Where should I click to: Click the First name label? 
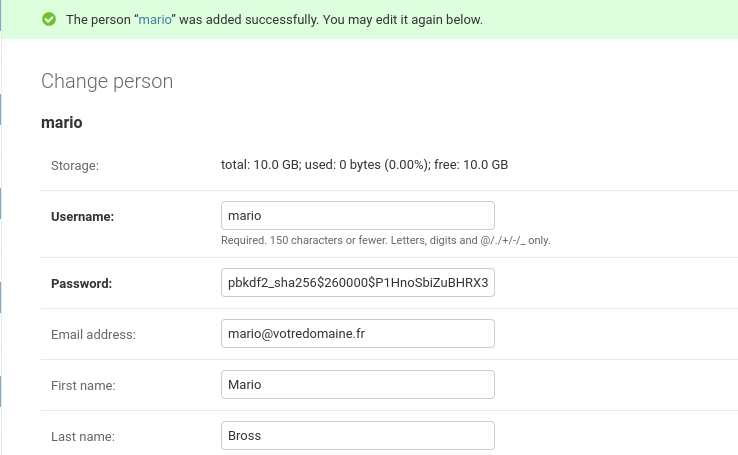click(x=83, y=386)
